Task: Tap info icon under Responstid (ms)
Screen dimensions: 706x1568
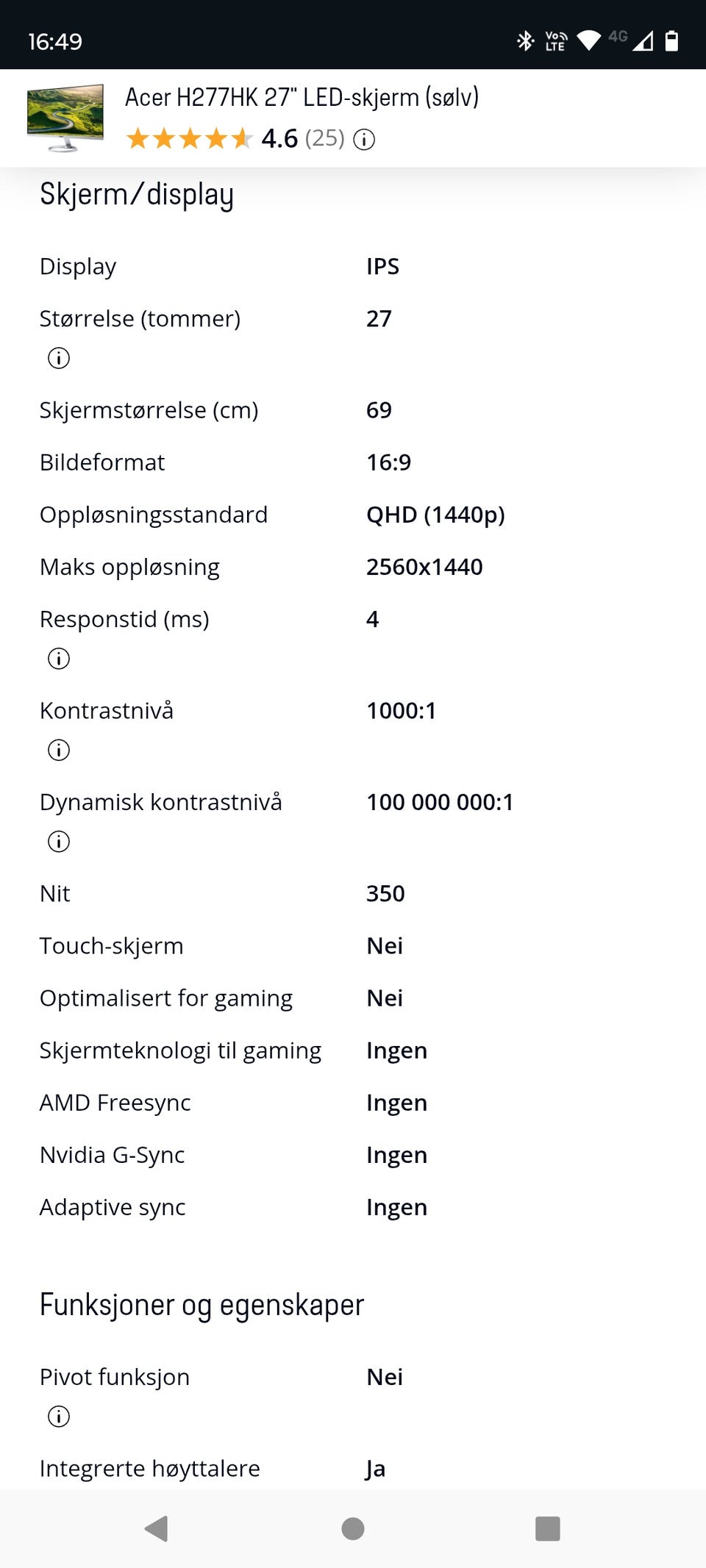Action: click(x=59, y=659)
